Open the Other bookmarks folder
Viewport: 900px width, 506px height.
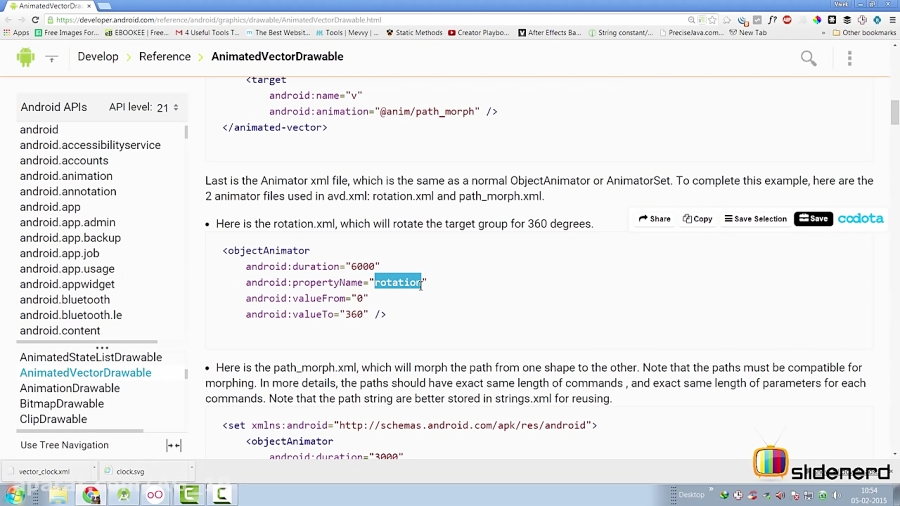(864, 33)
